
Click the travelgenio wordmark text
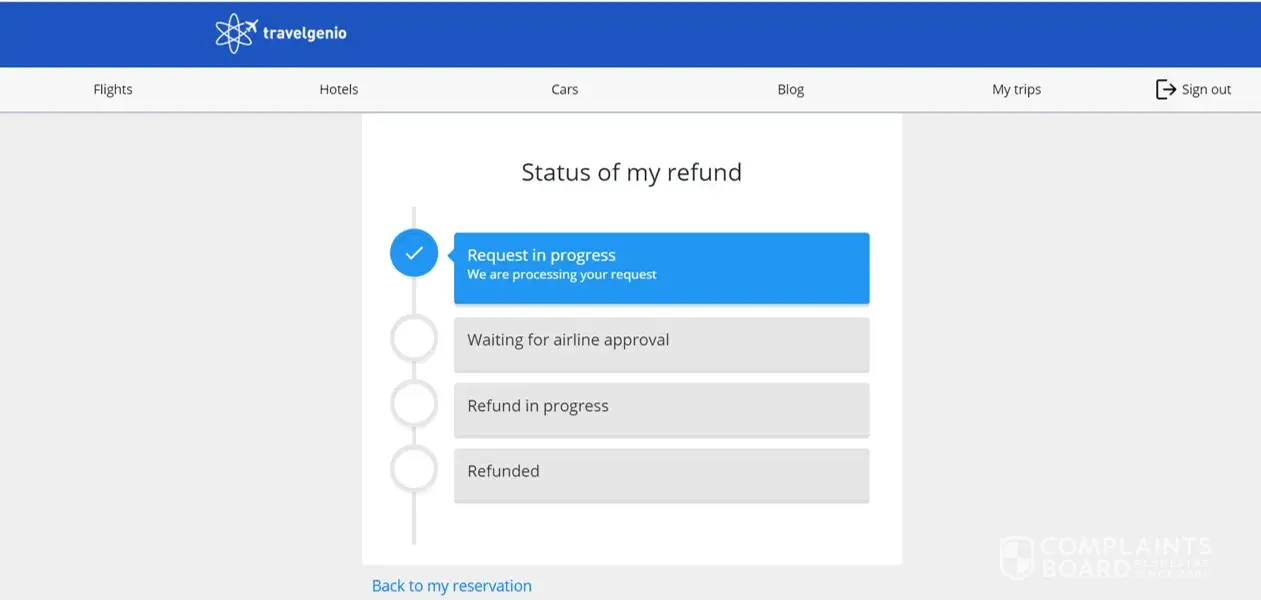click(x=304, y=33)
